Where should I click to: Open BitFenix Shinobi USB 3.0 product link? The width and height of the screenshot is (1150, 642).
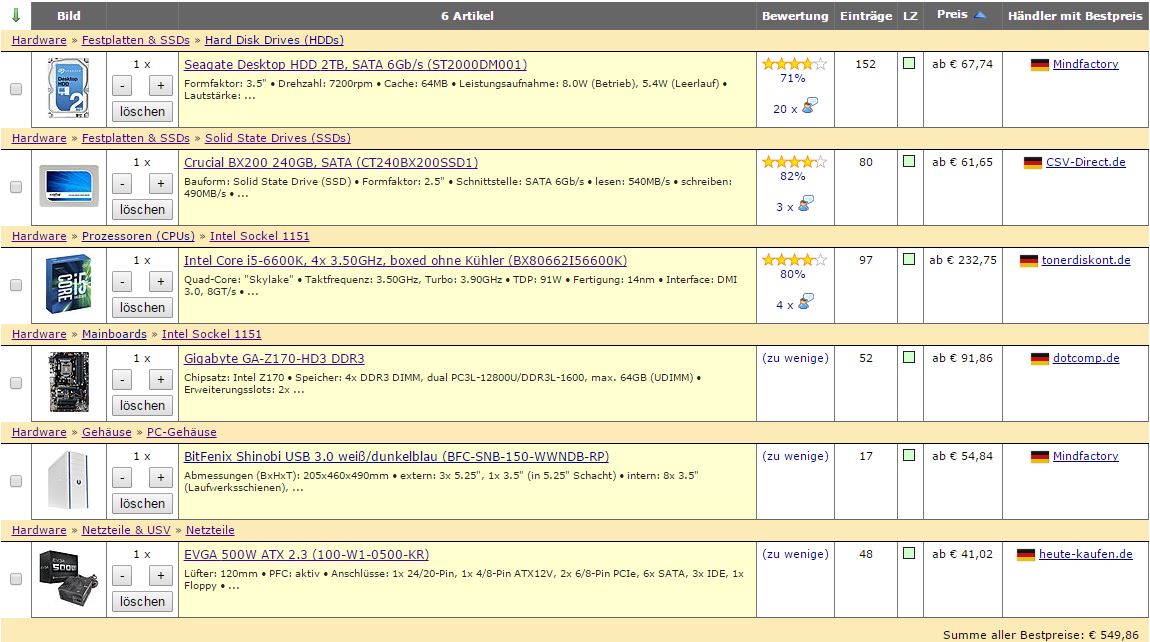396,456
